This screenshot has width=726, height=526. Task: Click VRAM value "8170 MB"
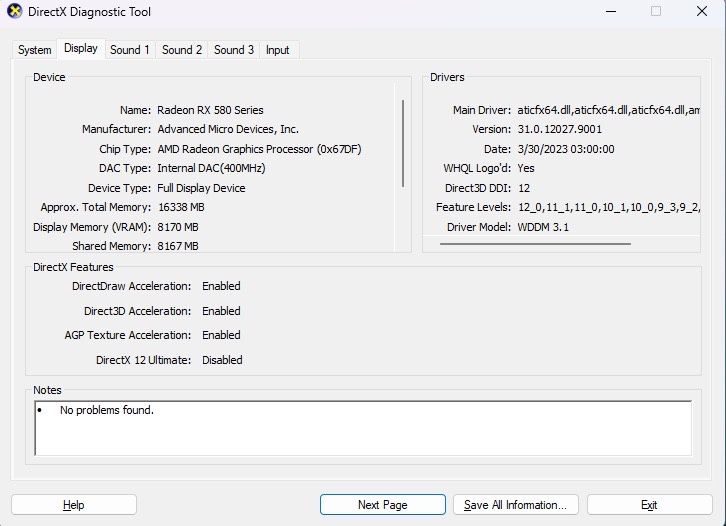(178, 227)
